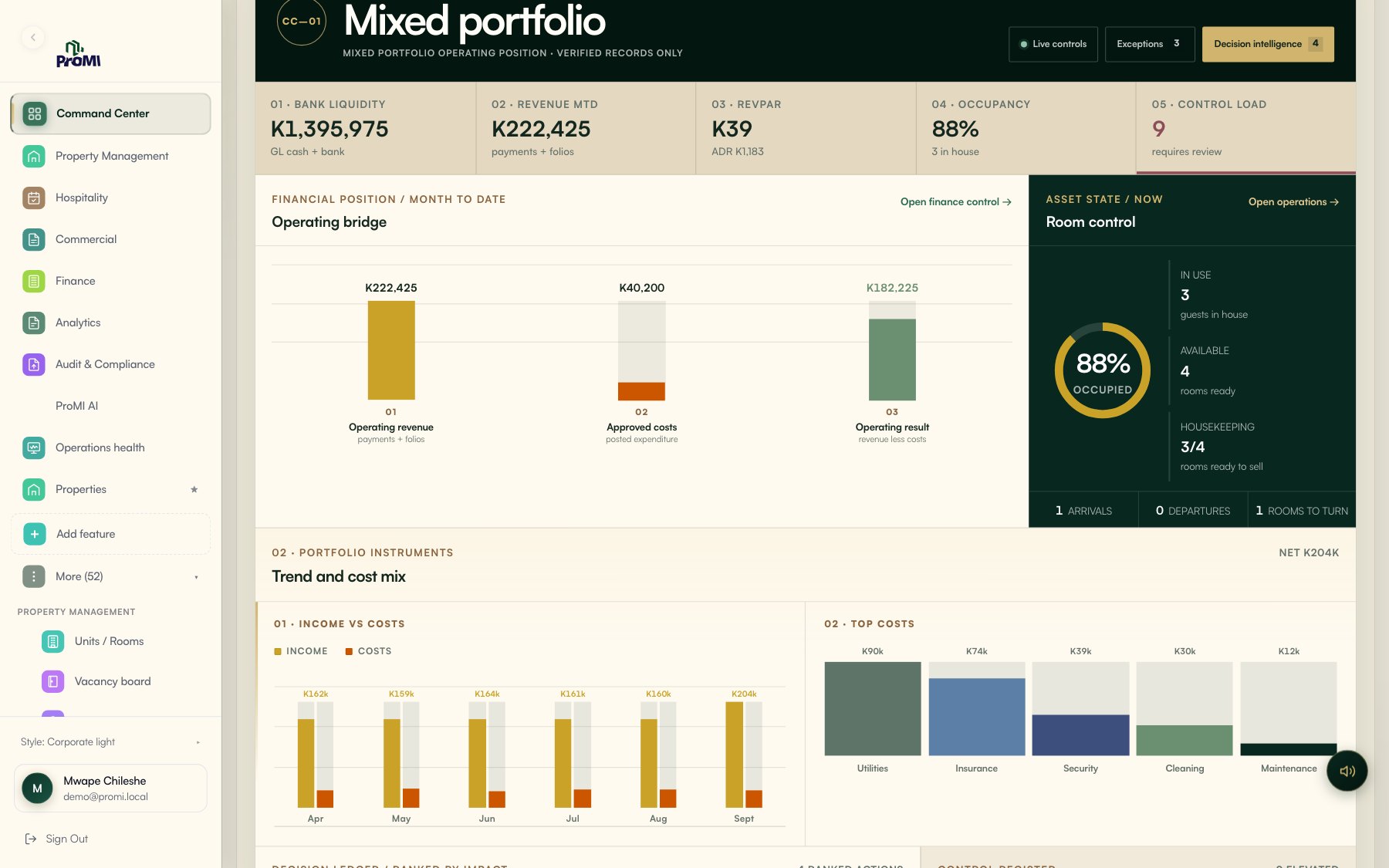Select the RevPAR K39 card
Screen dimensions: 1389x868
(806, 128)
